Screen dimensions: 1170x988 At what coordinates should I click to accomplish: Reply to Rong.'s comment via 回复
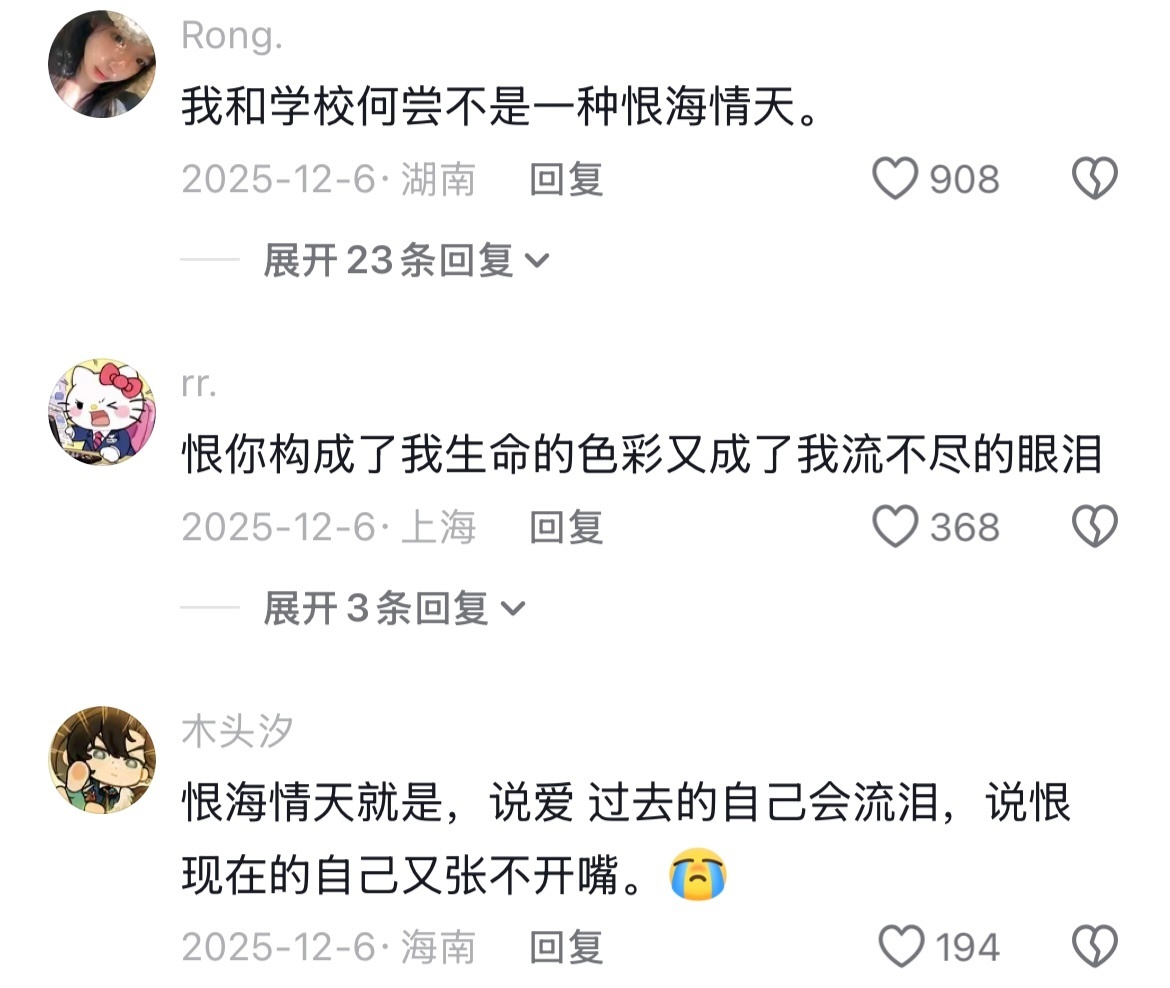tap(566, 179)
